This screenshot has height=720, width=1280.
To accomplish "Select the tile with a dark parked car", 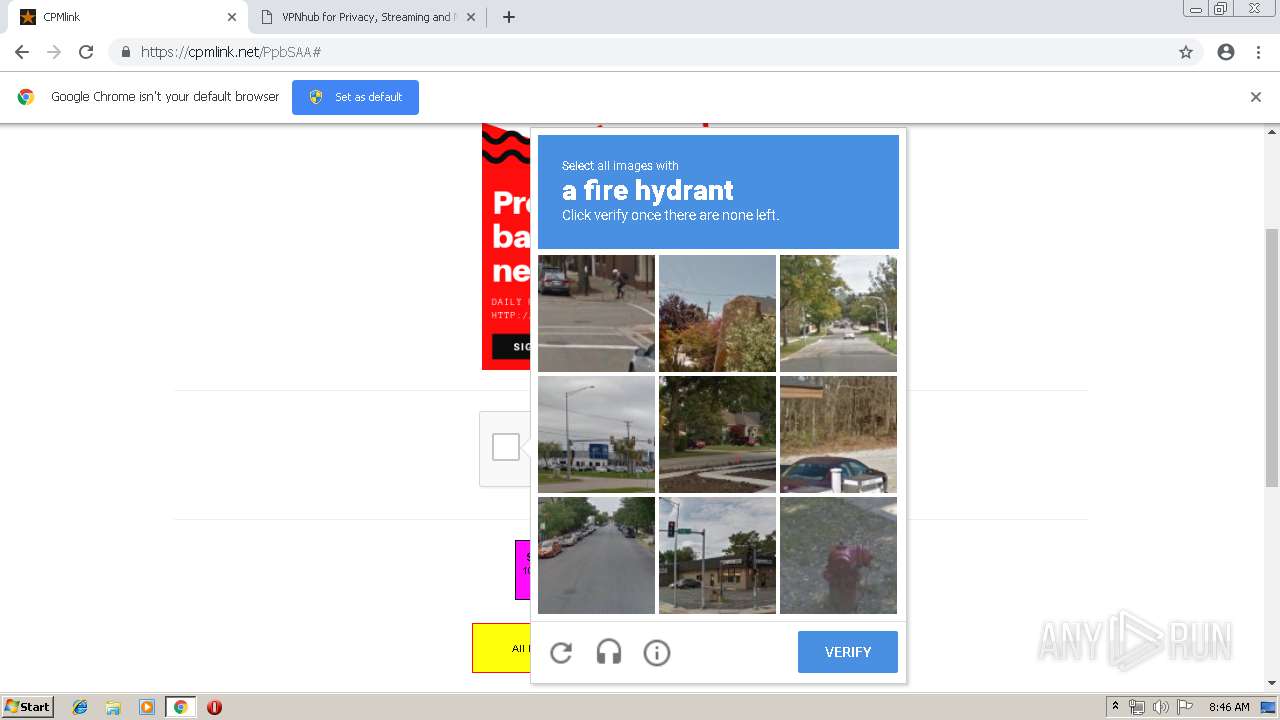I will point(838,434).
